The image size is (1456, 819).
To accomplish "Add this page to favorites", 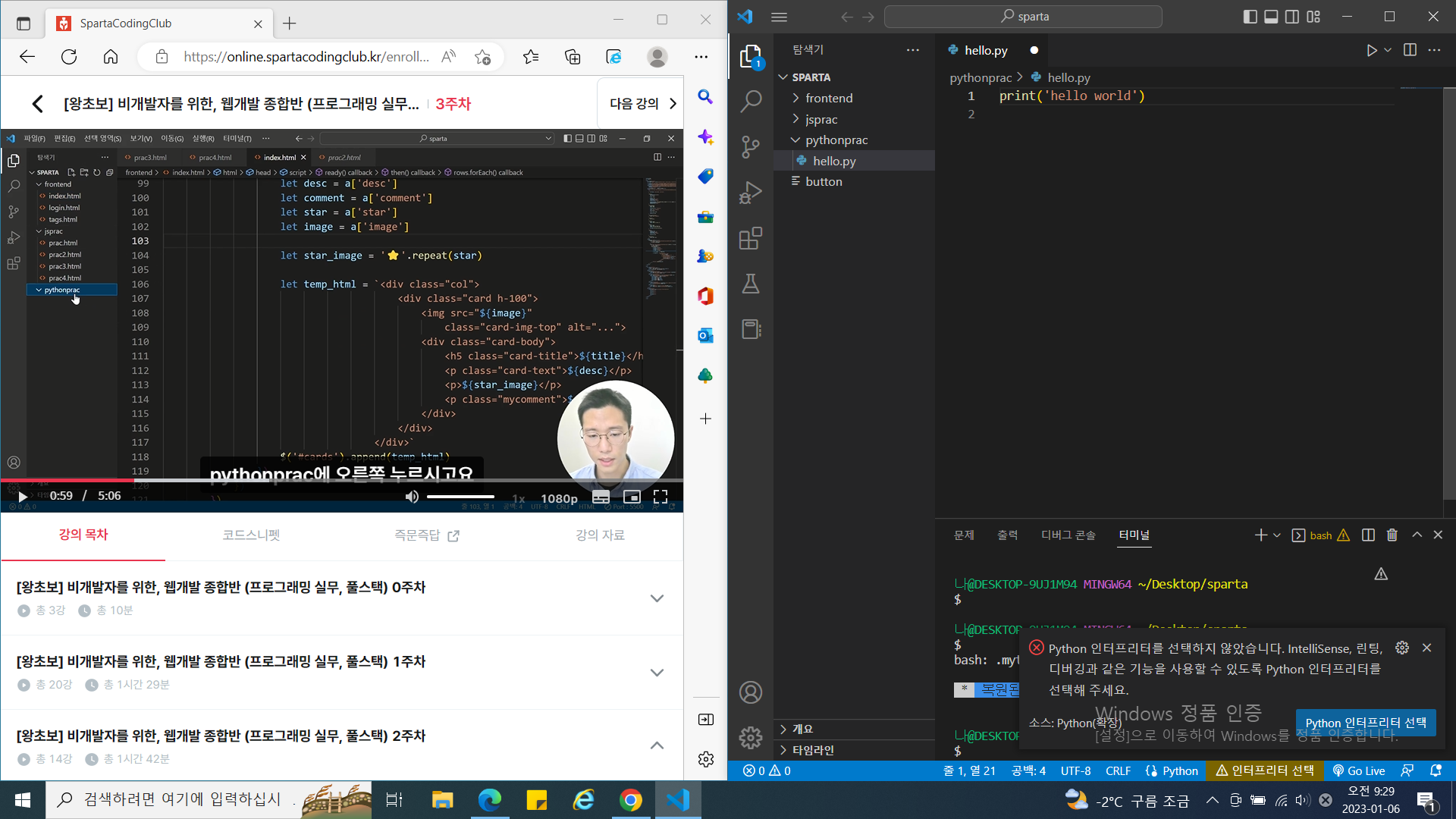I will [482, 57].
